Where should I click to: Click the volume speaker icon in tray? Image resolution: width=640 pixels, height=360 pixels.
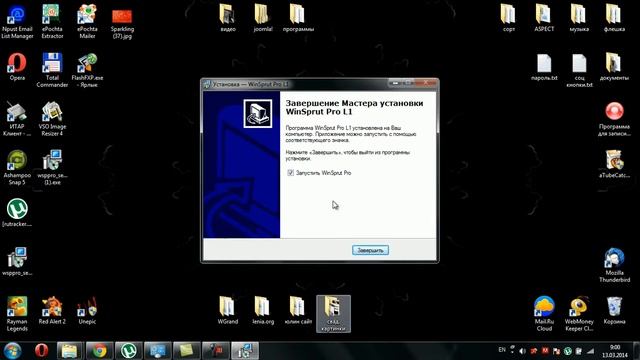pyautogui.click(x=522, y=351)
